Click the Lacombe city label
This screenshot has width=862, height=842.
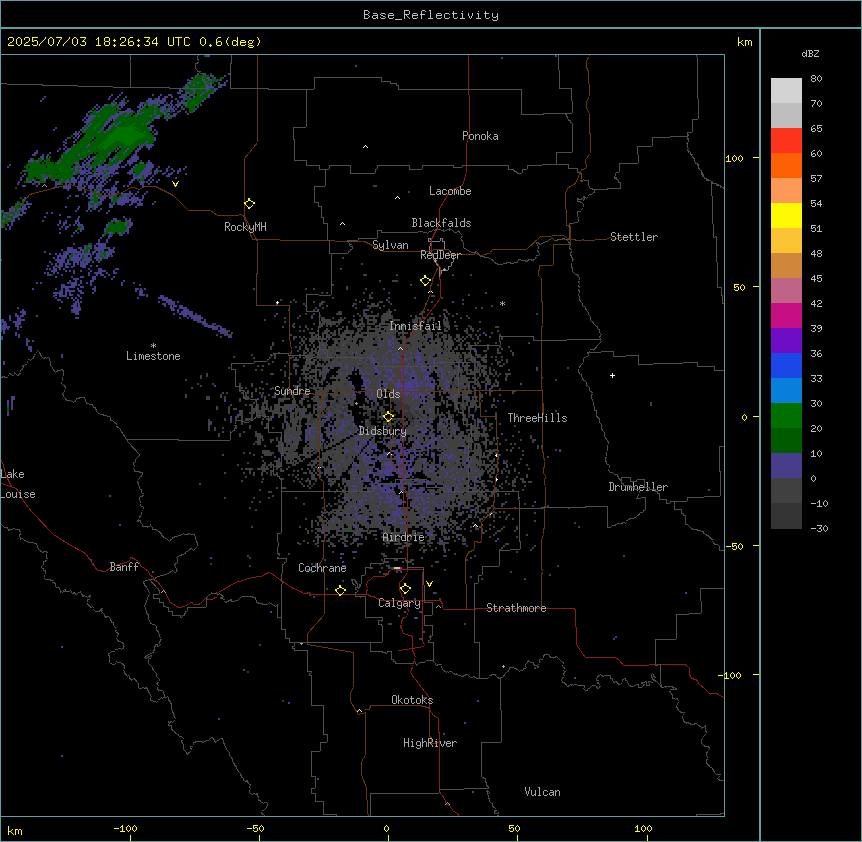(x=450, y=191)
